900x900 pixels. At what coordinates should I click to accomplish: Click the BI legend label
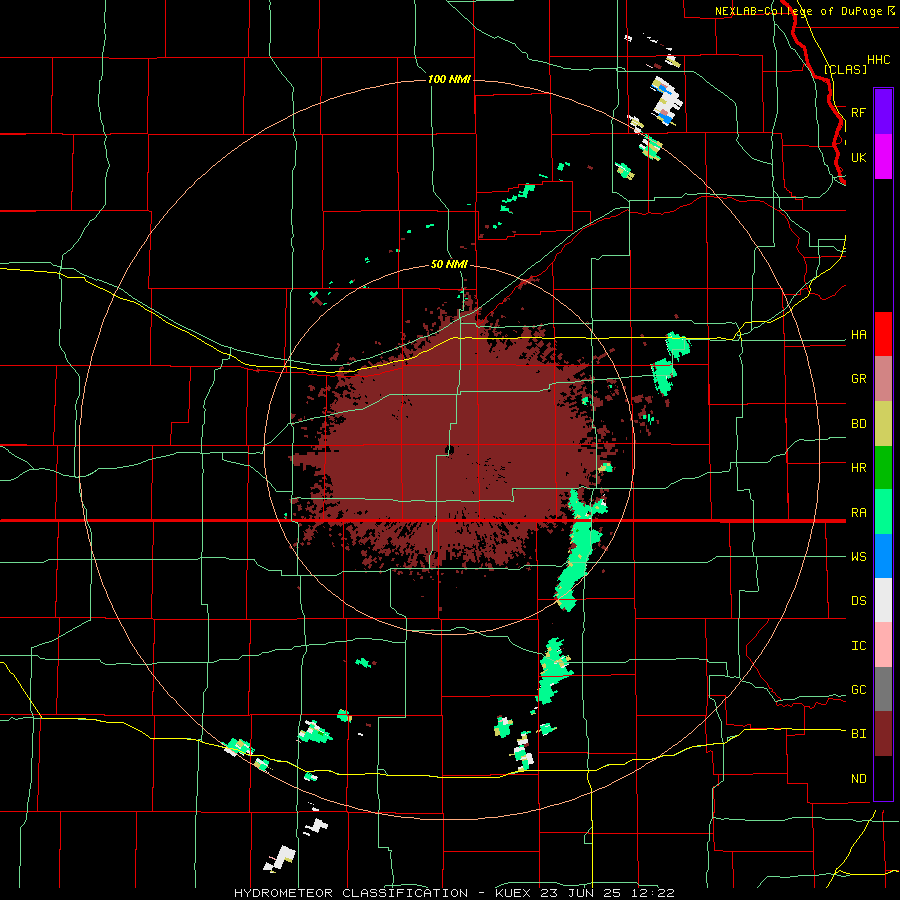[x=858, y=734]
